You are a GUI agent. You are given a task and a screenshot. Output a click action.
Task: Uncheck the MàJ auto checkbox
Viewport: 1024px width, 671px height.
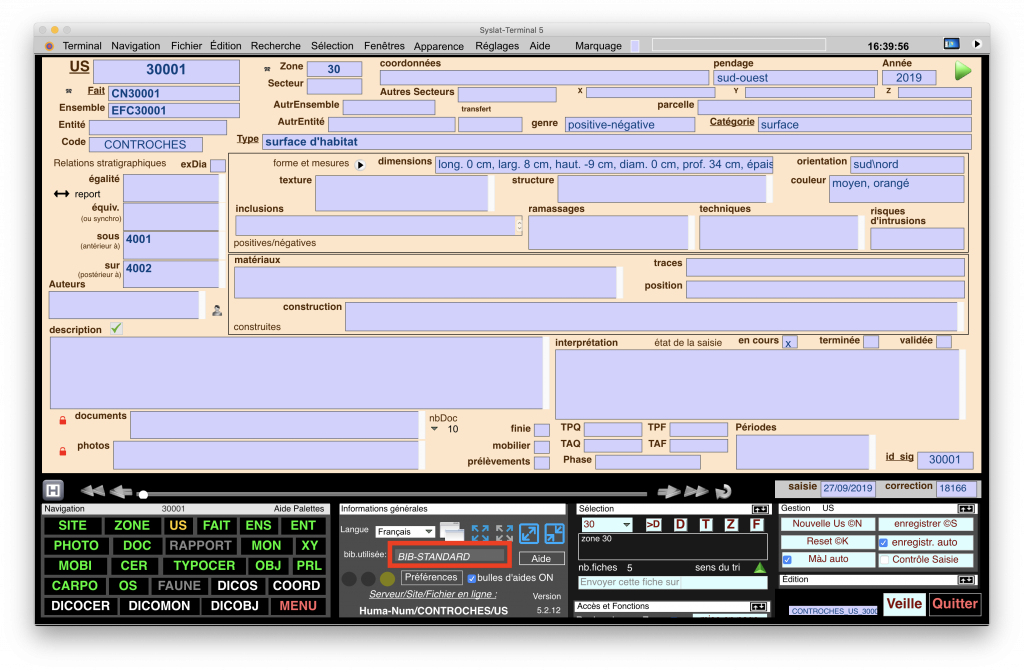[x=787, y=559]
